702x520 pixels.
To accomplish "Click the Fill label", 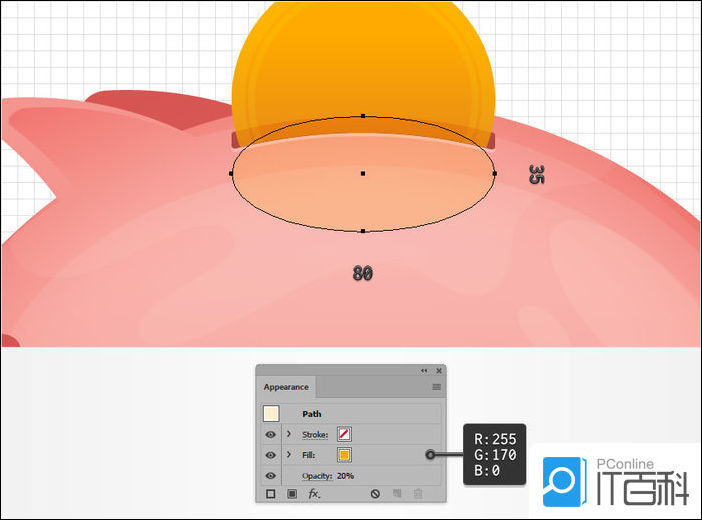I will click(308, 455).
